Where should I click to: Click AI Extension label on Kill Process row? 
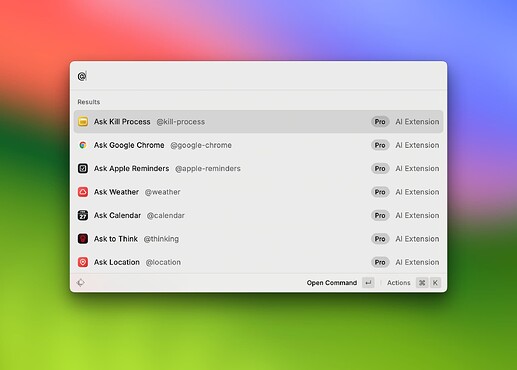coord(417,122)
